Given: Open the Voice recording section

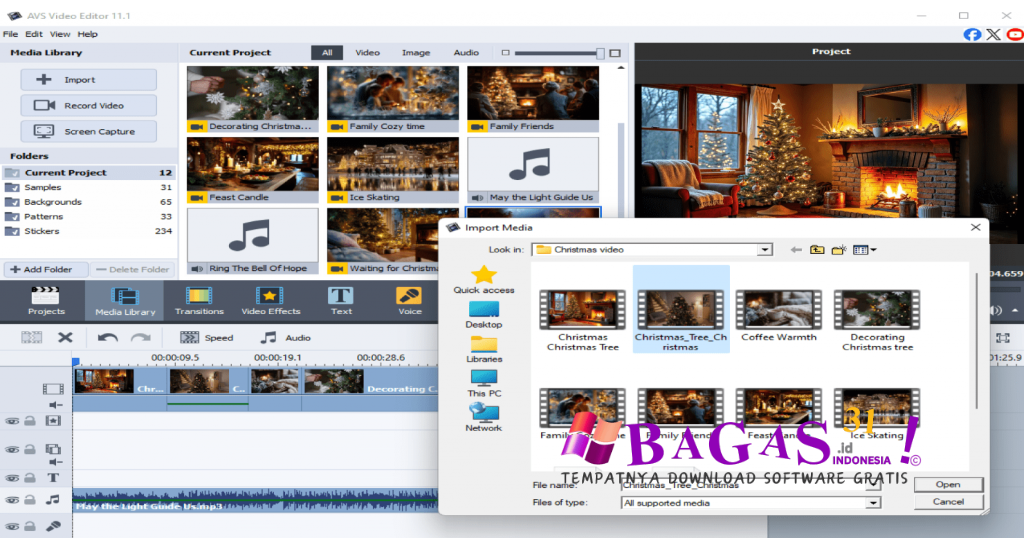Looking at the screenshot, I should point(409,301).
